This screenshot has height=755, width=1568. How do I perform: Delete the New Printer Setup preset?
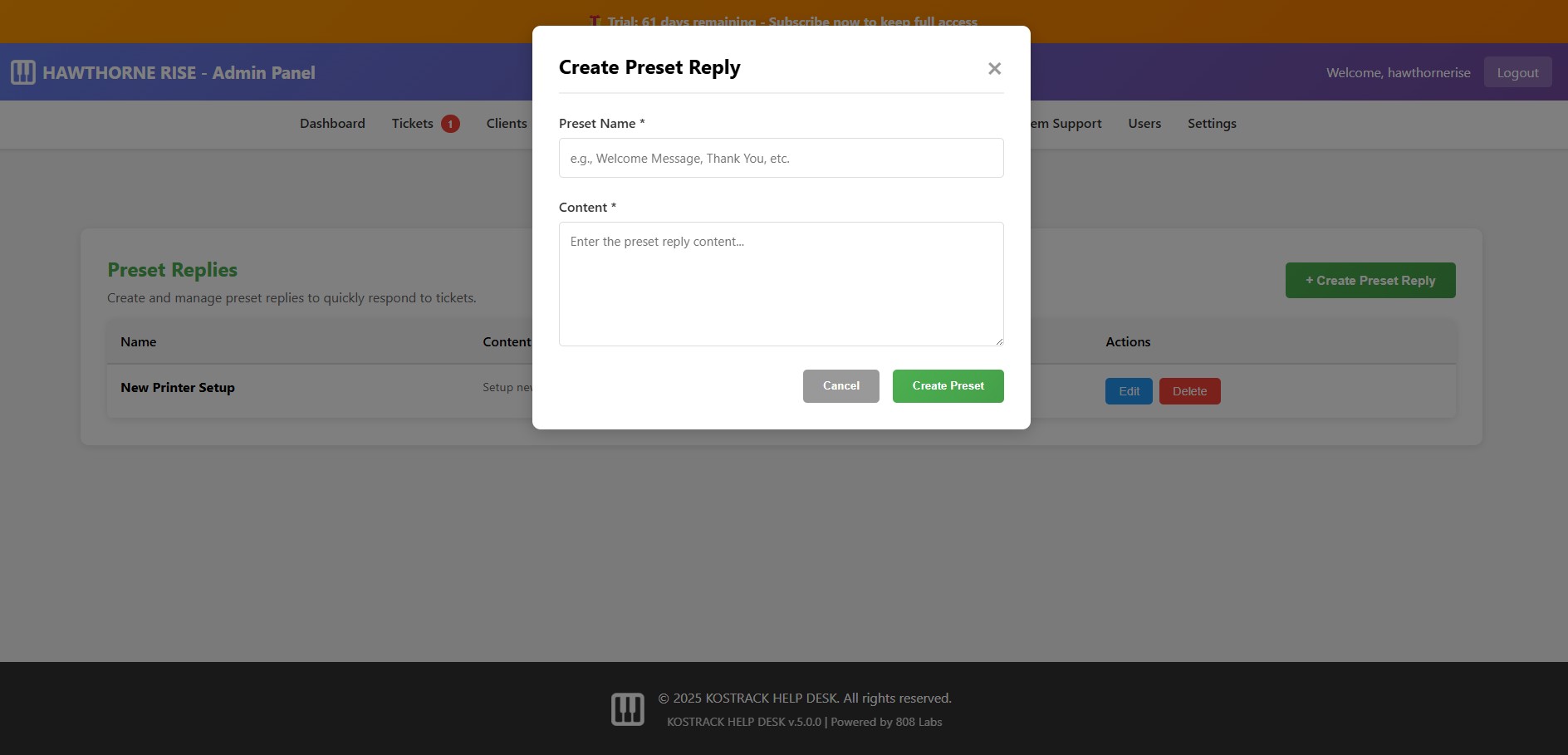tap(1189, 391)
